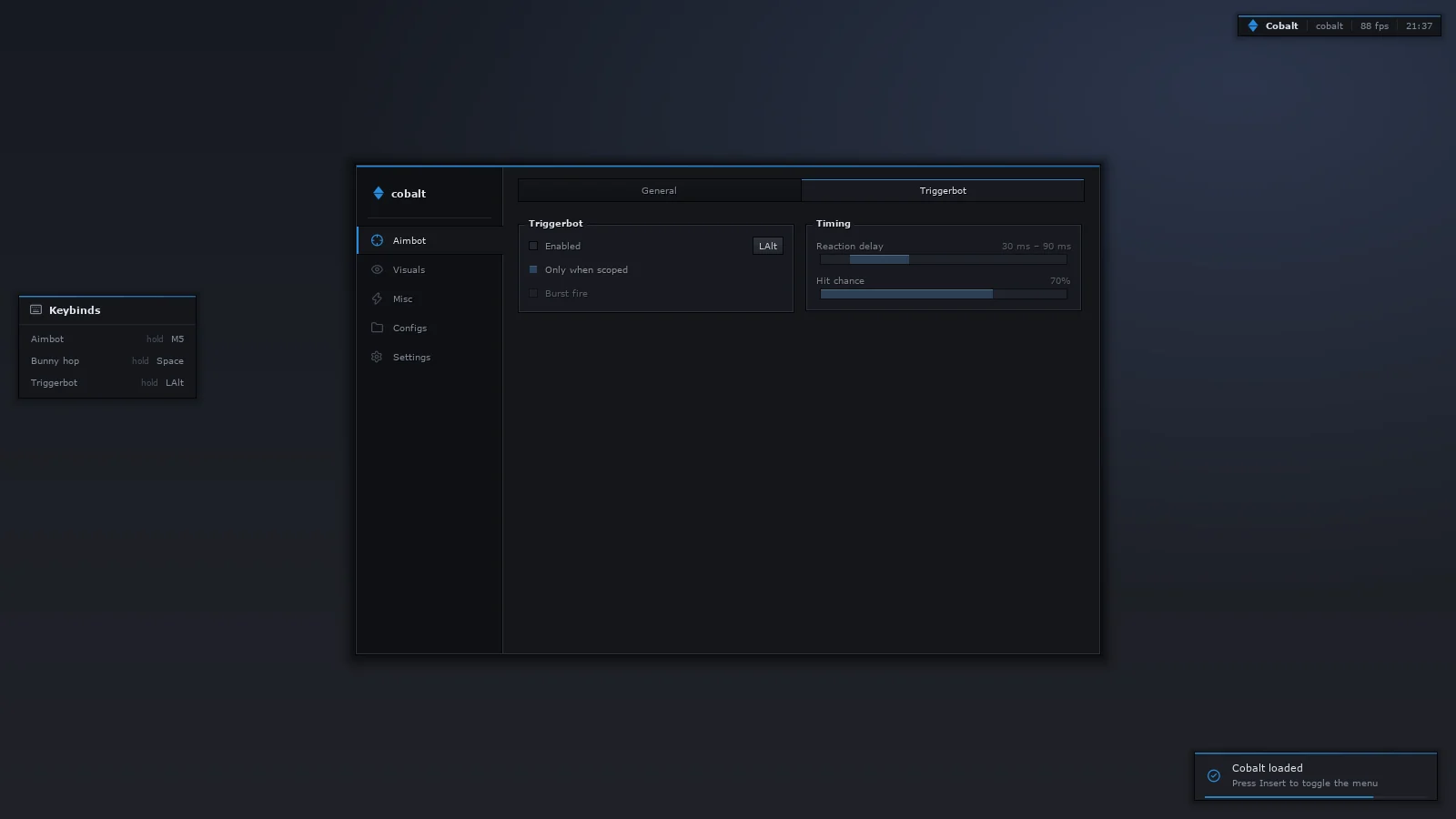The height and width of the screenshot is (819, 1456).
Task: Toggle the Only when scoped checkbox
Action: pos(533,269)
